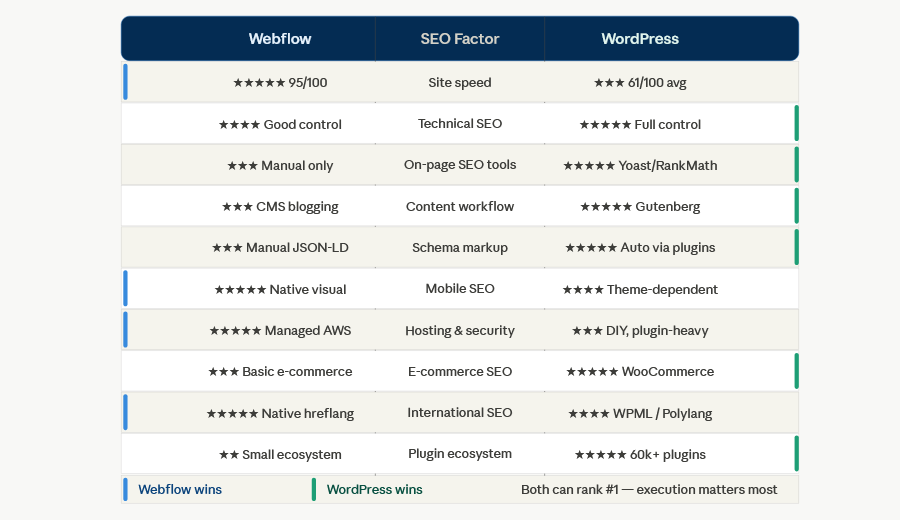Click the '★★★★★ Gutenberg' cell
The height and width of the screenshot is (520, 900).
tap(640, 207)
